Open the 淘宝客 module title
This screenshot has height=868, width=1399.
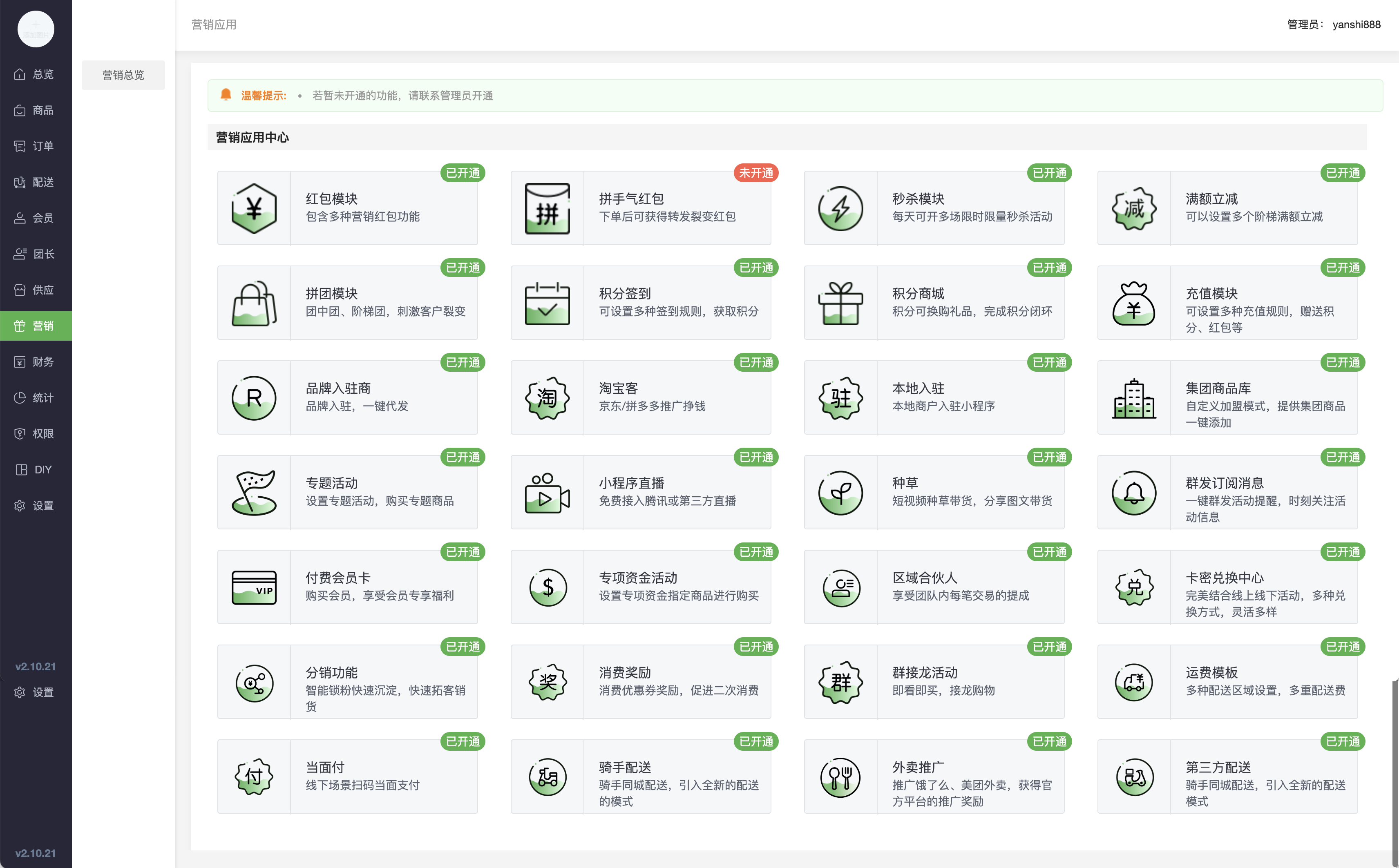click(618, 388)
